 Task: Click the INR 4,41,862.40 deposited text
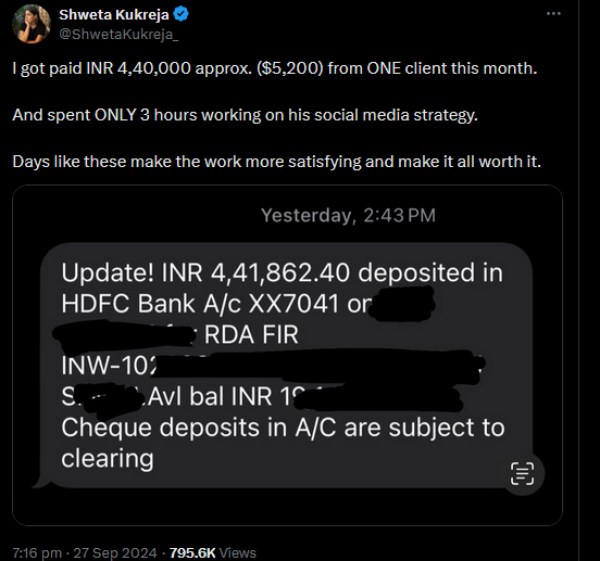(282, 272)
